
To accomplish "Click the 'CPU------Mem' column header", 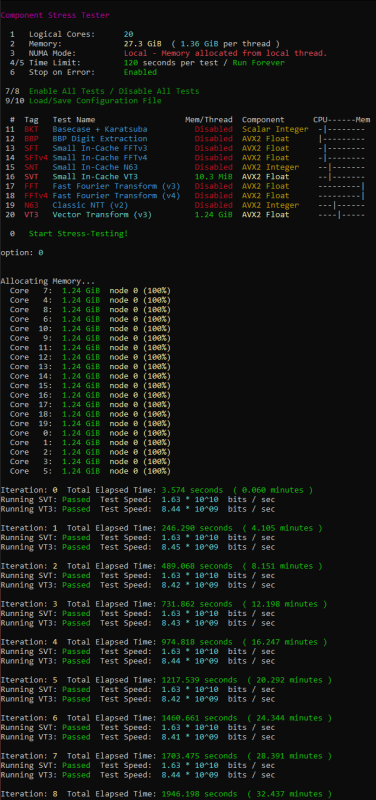I will tap(341, 119).
